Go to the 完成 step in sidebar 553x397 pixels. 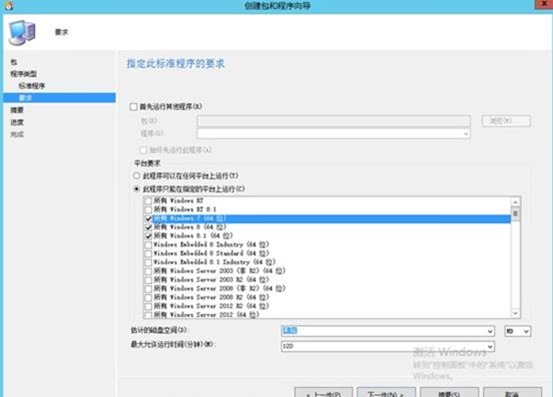pyautogui.click(x=17, y=134)
